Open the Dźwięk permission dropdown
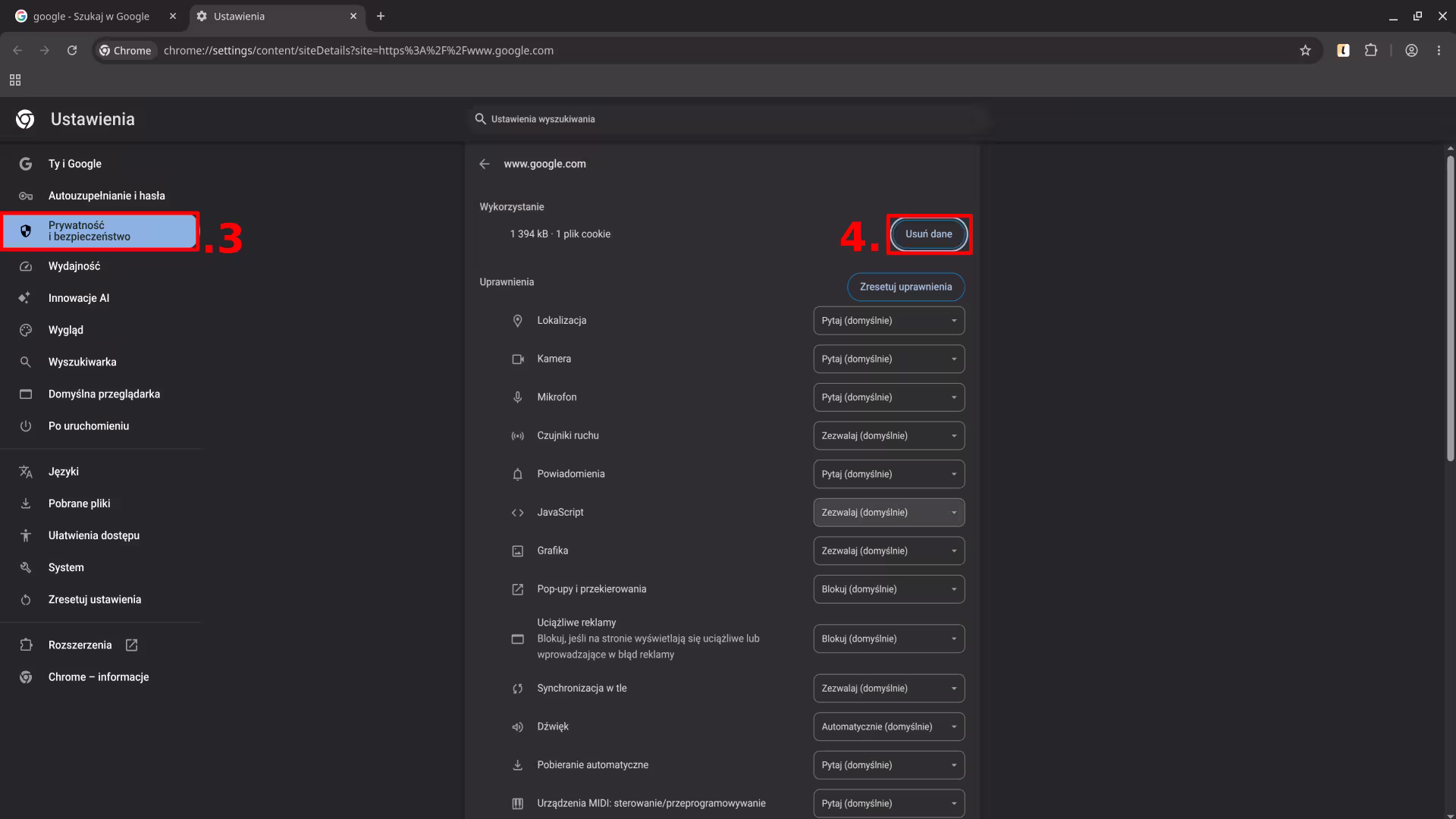1456x819 pixels. tap(889, 726)
